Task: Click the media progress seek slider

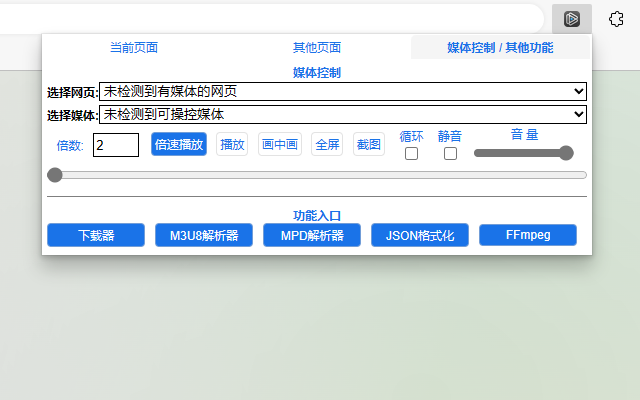Action: coord(317,175)
